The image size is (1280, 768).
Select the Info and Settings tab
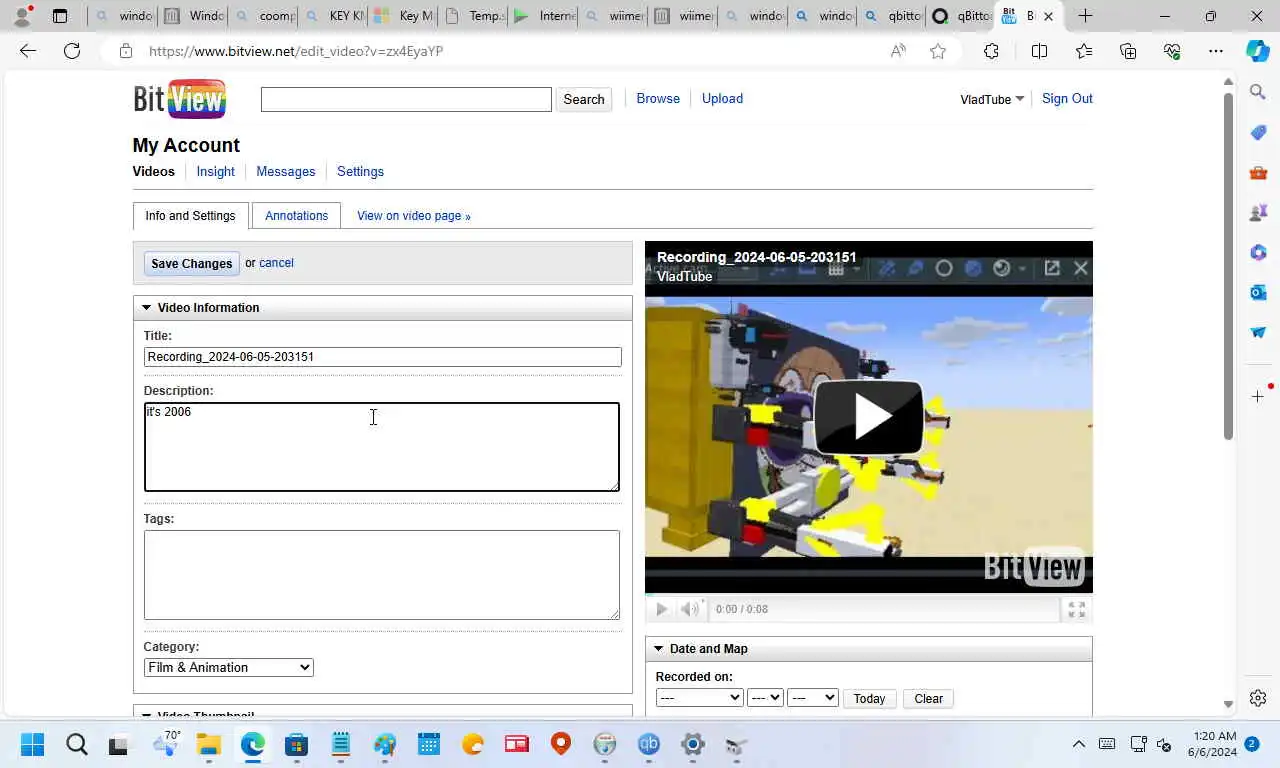click(x=190, y=215)
